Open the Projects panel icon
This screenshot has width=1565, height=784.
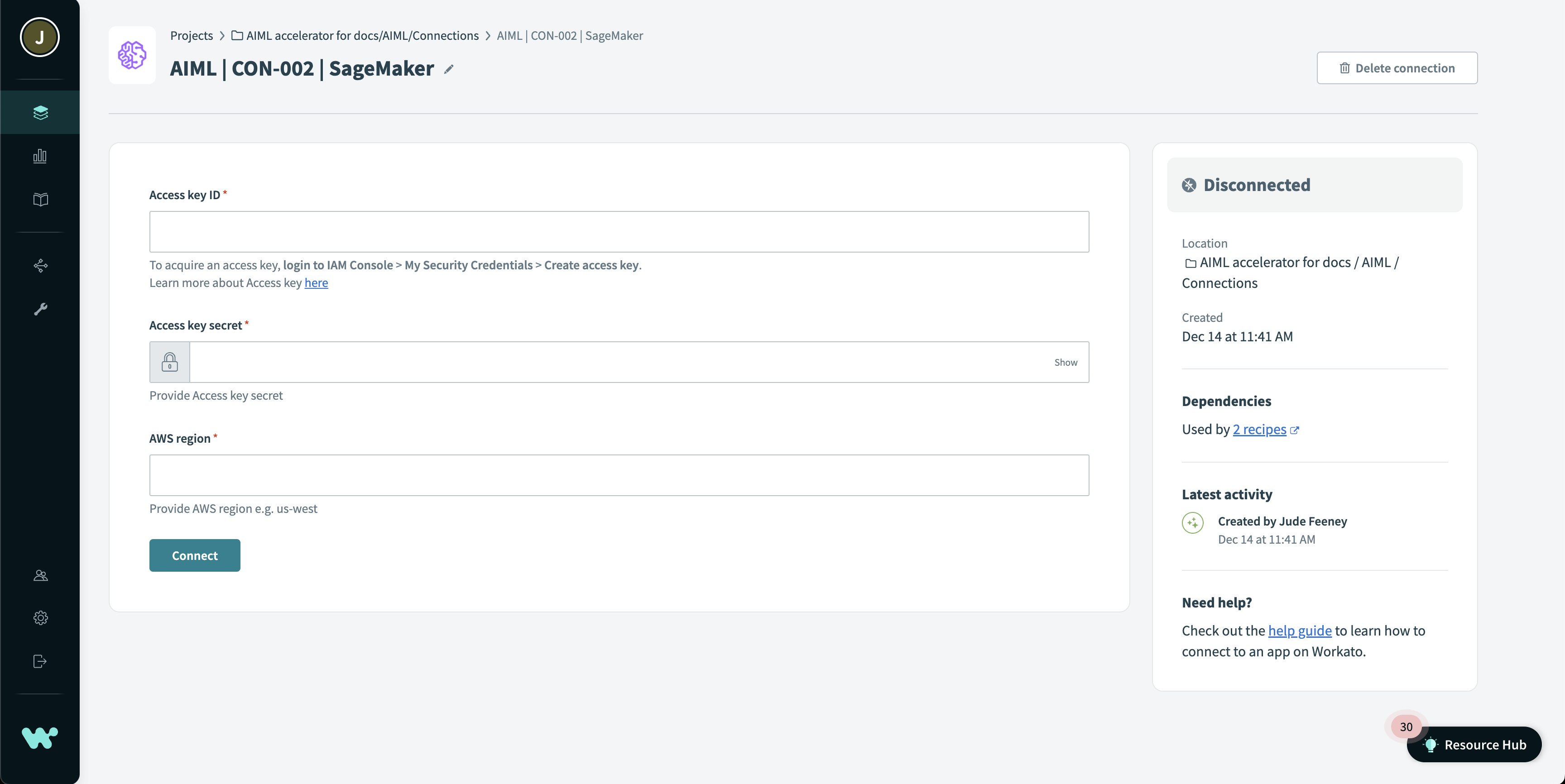coord(39,112)
